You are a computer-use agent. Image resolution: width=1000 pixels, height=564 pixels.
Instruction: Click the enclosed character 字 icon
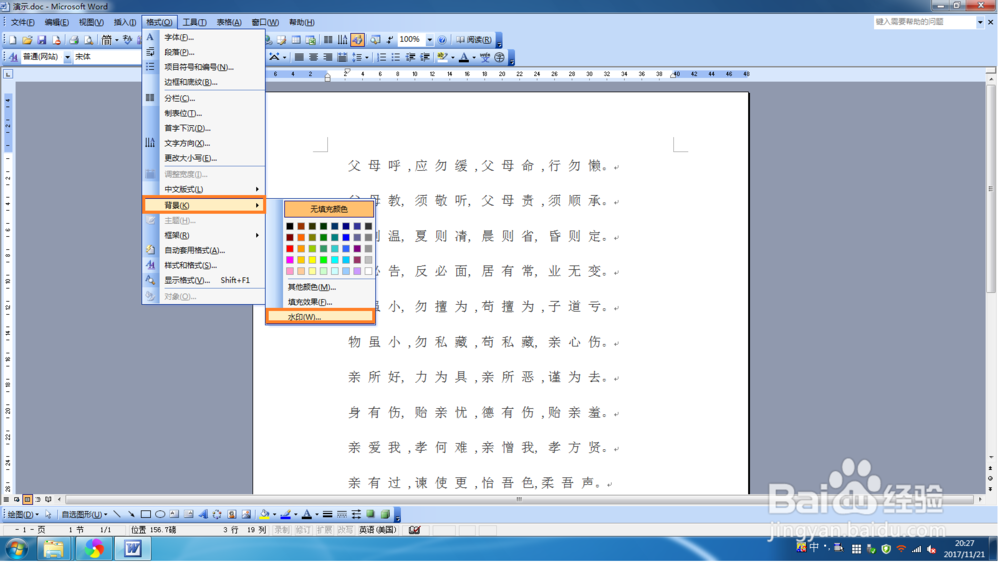(x=499, y=57)
